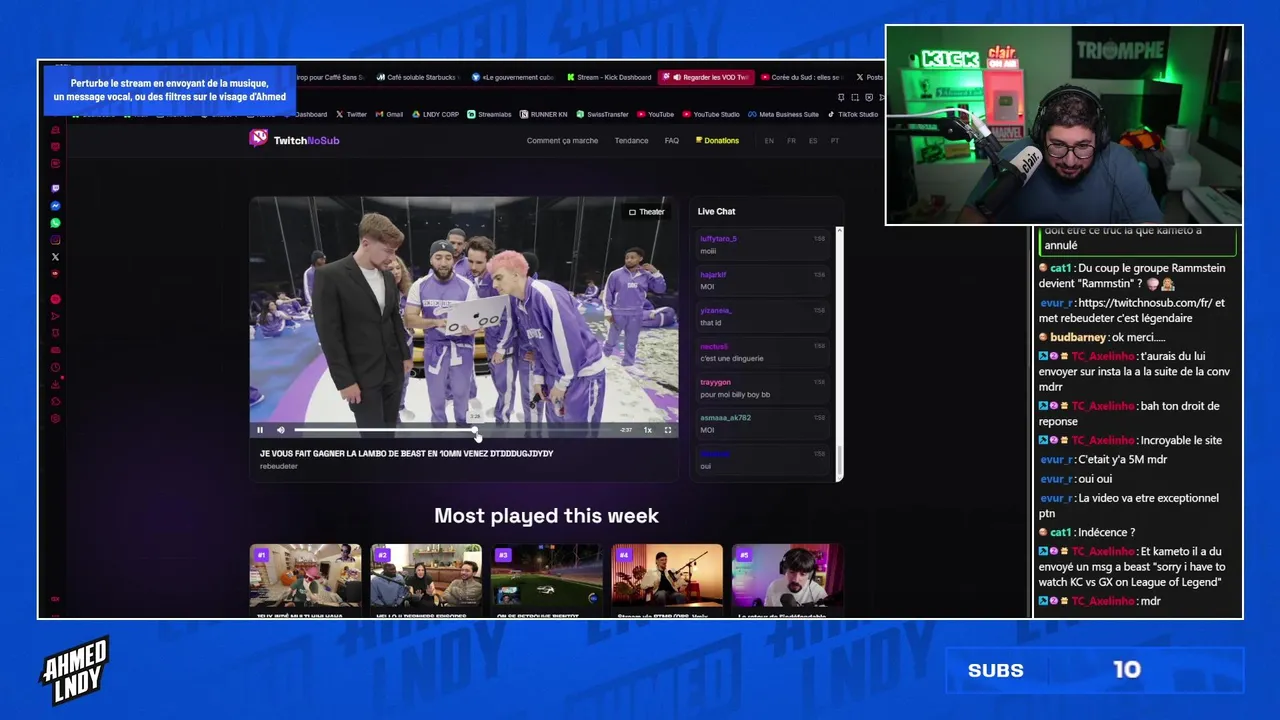The image size is (1280, 720).
Task: Open Twitch in the browser sidebar
Action: [x=55, y=188]
